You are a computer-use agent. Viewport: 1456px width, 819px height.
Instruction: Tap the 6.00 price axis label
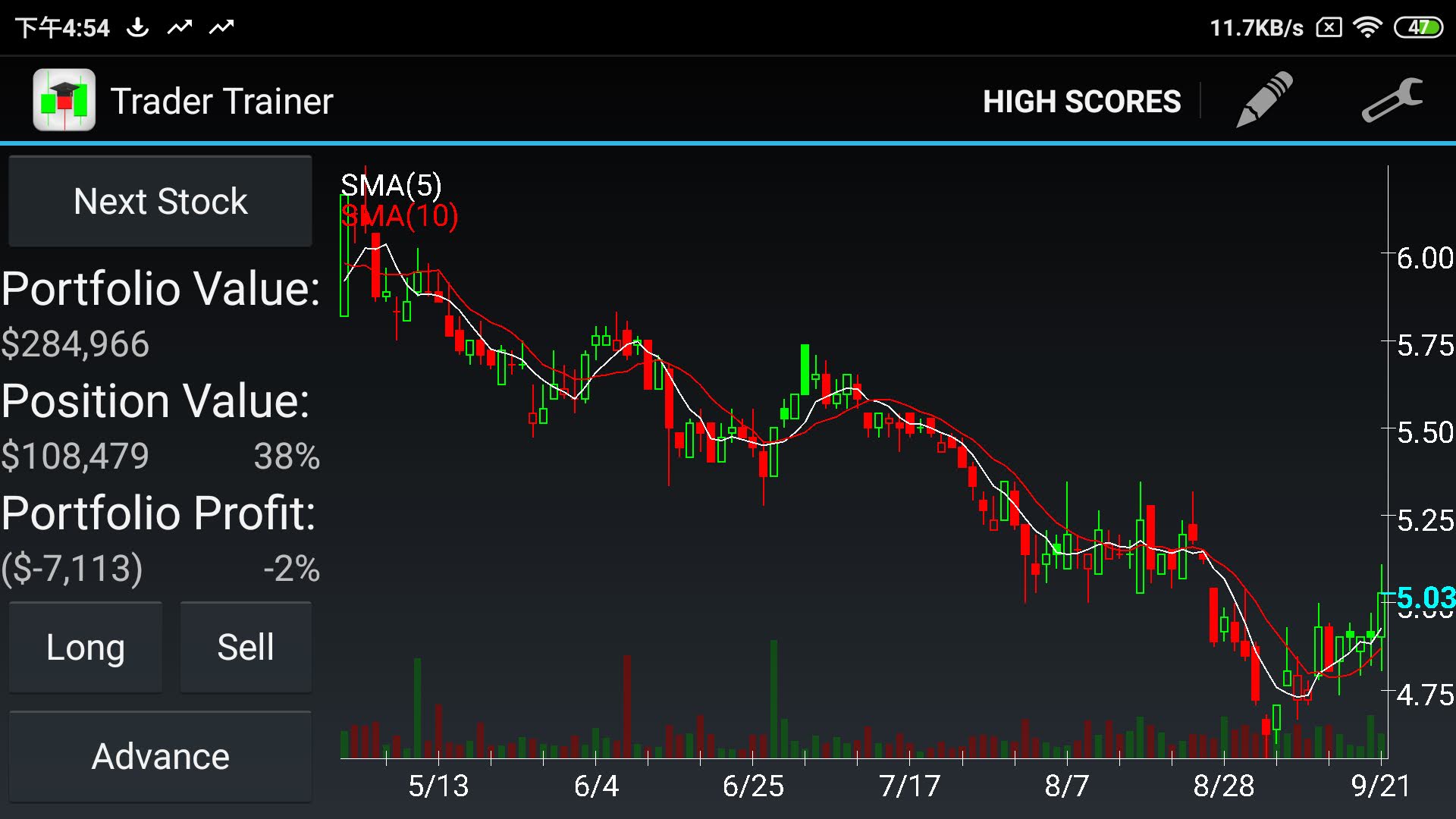(x=1424, y=258)
